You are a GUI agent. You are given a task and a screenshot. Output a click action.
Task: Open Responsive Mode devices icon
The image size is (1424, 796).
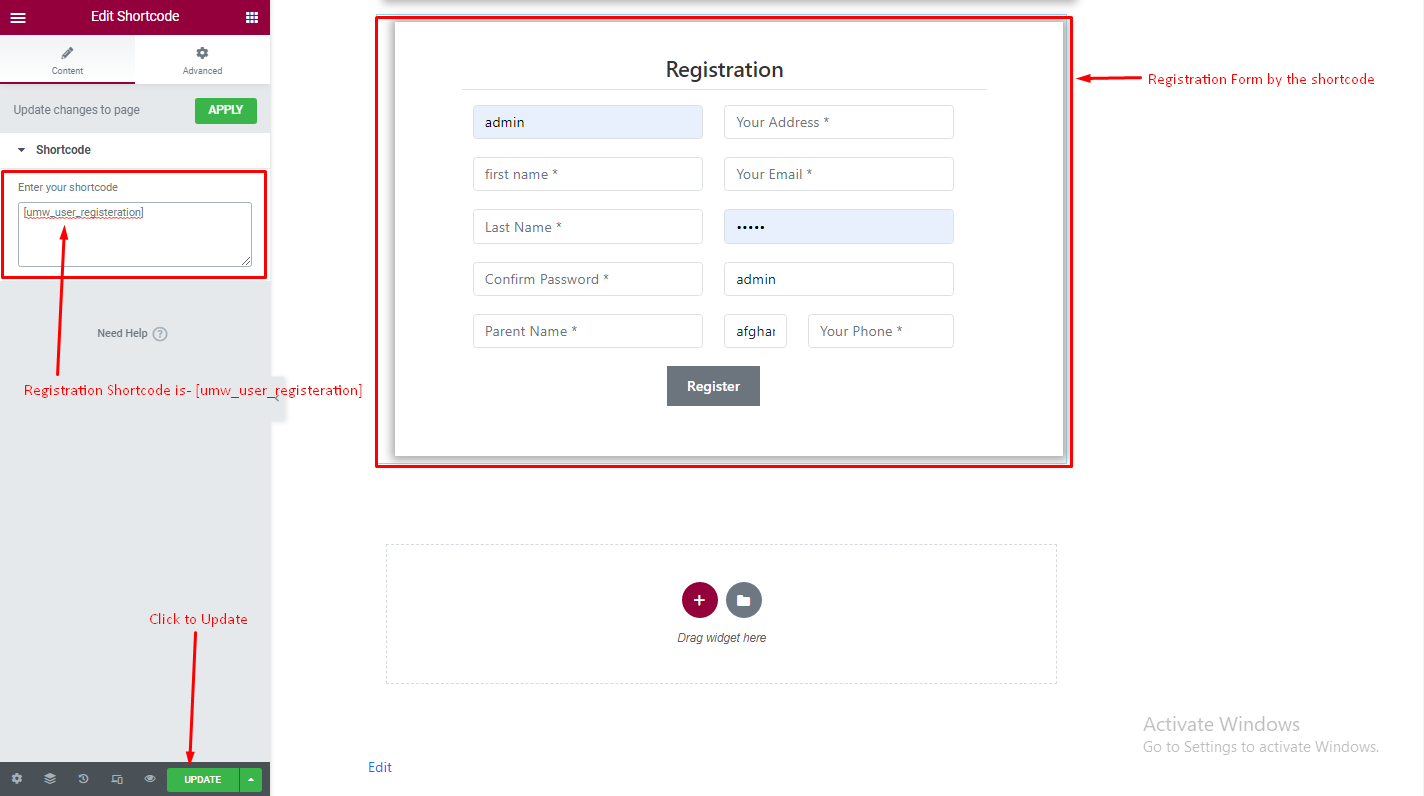tap(116, 778)
